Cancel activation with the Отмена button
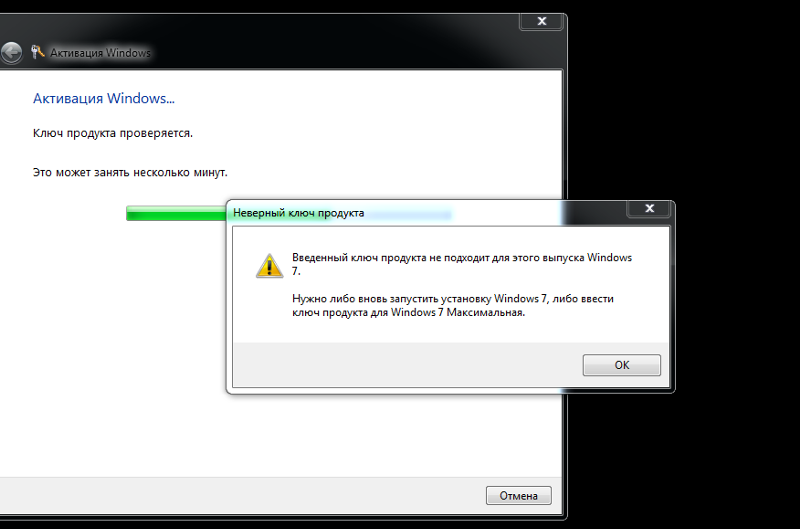 [x=518, y=495]
